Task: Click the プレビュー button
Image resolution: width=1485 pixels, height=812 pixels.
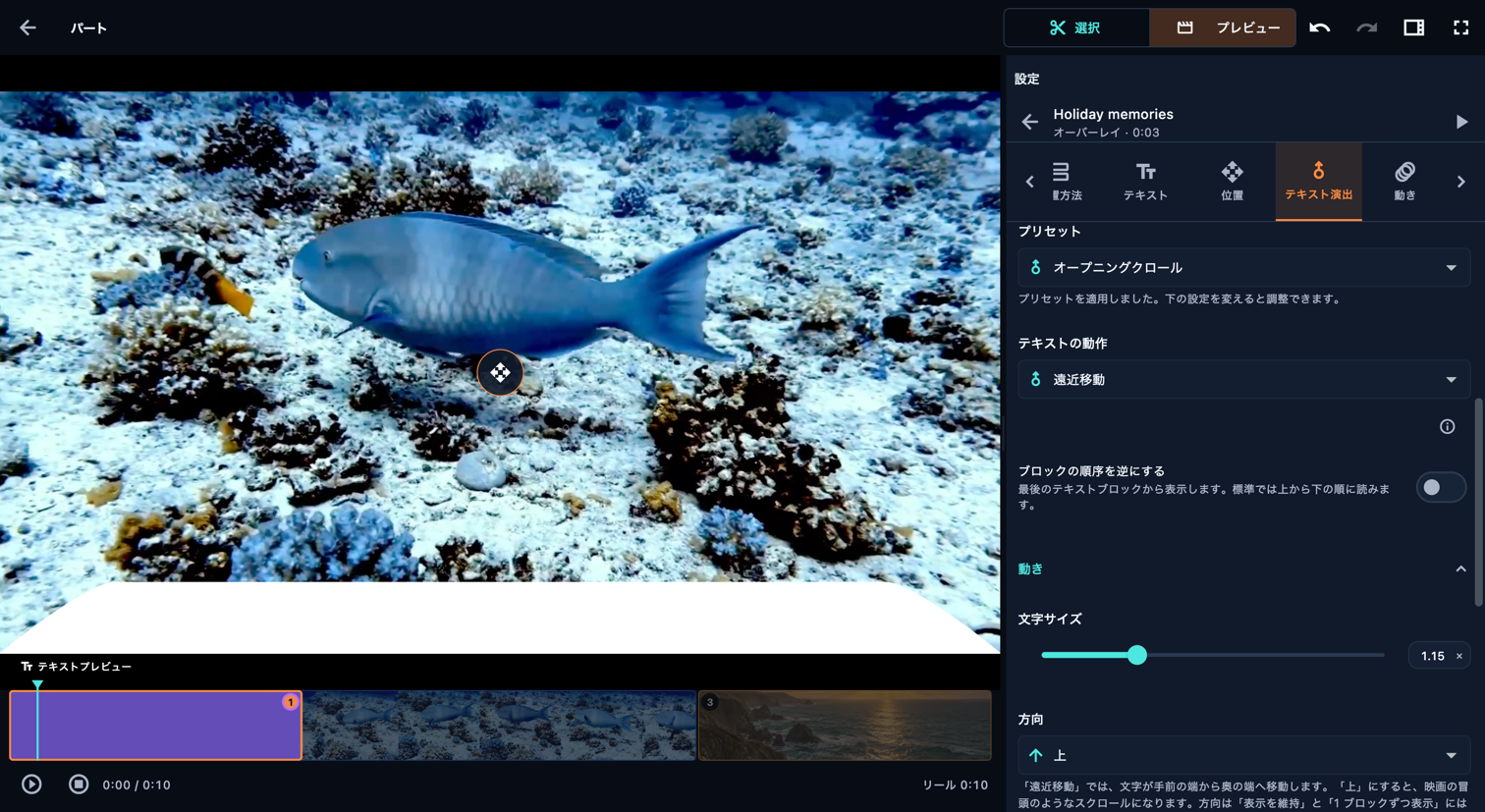Action: 1223,27
